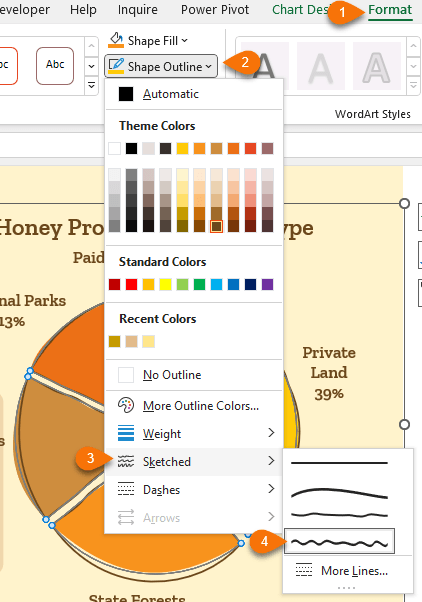Pick the dark red standard color
The image size is (422, 602).
click(x=114, y=284)
